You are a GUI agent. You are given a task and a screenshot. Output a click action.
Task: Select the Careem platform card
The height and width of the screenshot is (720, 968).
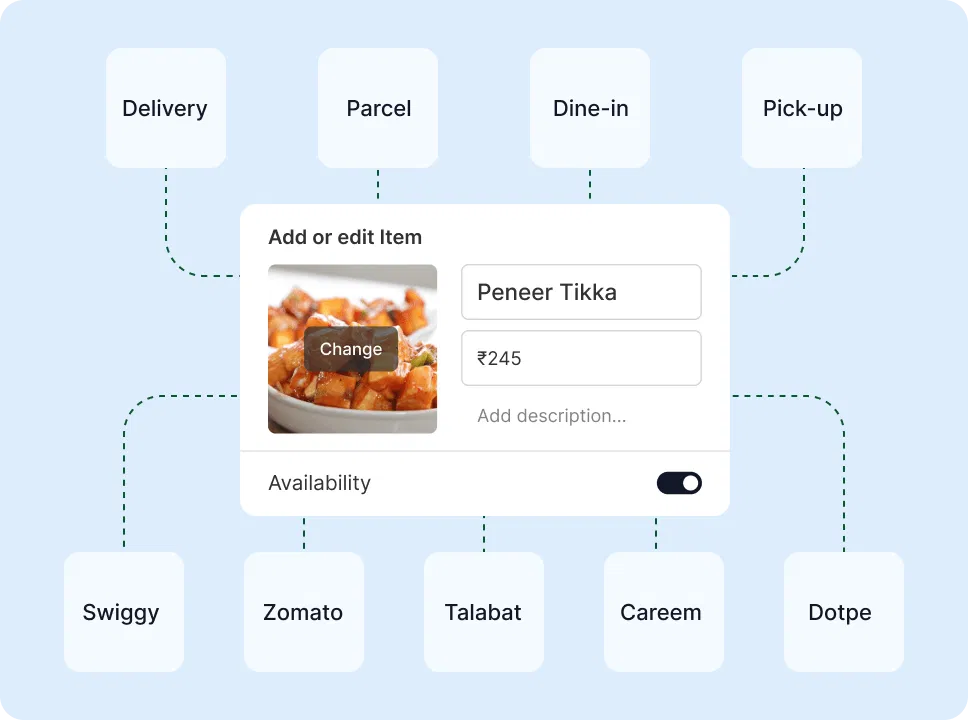(663, 612)
